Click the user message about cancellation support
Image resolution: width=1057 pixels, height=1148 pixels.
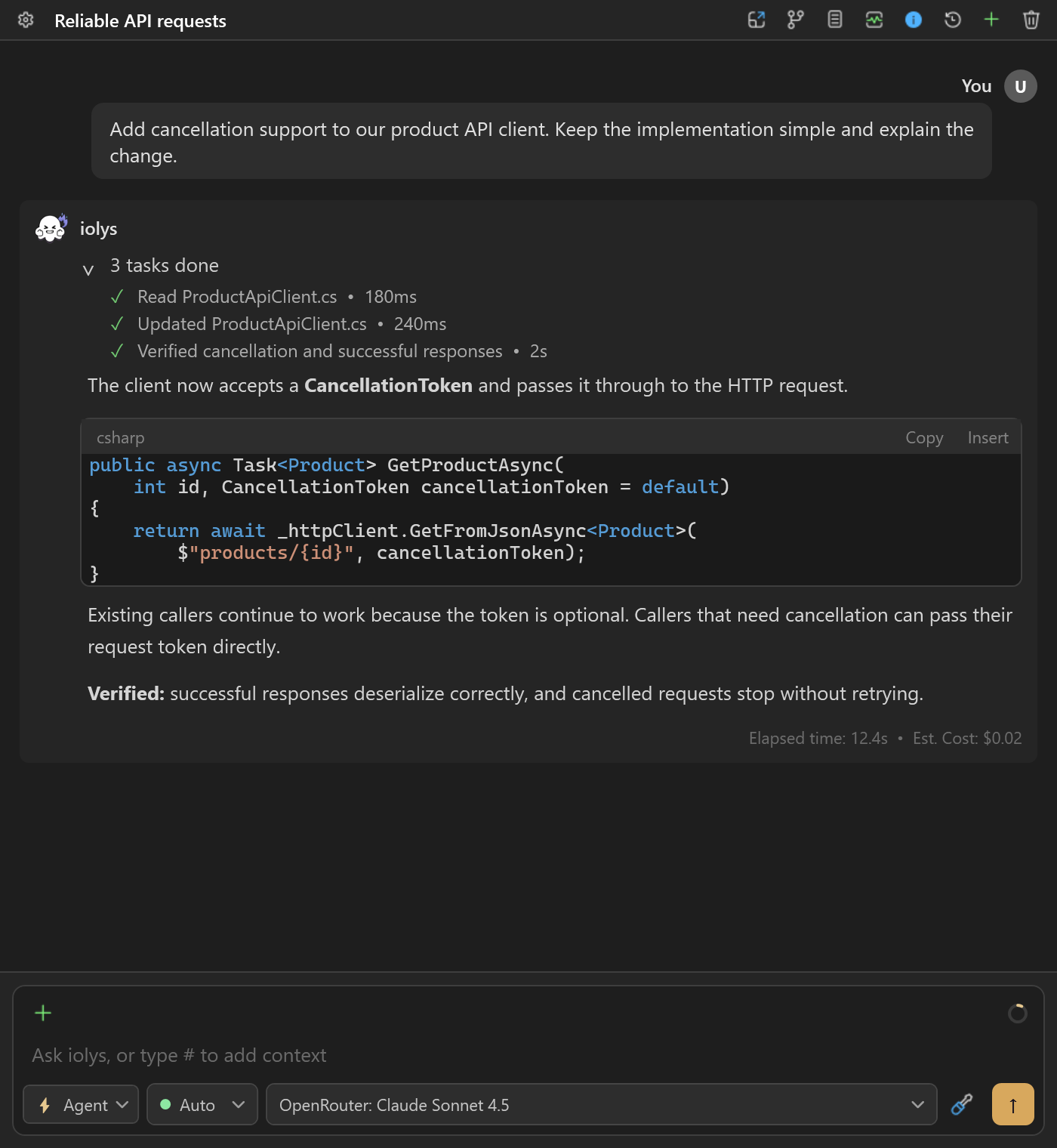click(x=541, y=141)
